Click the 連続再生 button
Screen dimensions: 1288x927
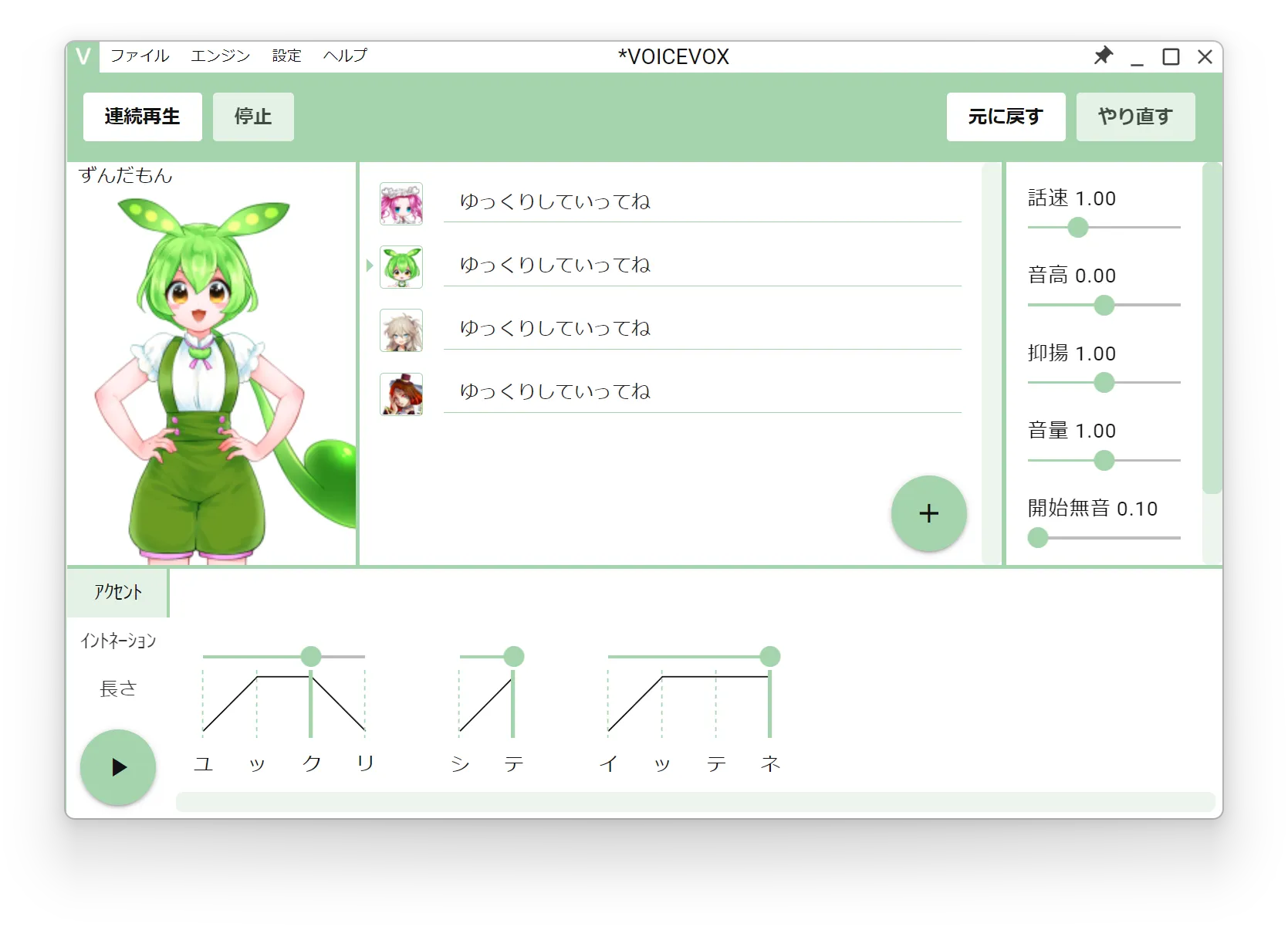pos(143,117)
